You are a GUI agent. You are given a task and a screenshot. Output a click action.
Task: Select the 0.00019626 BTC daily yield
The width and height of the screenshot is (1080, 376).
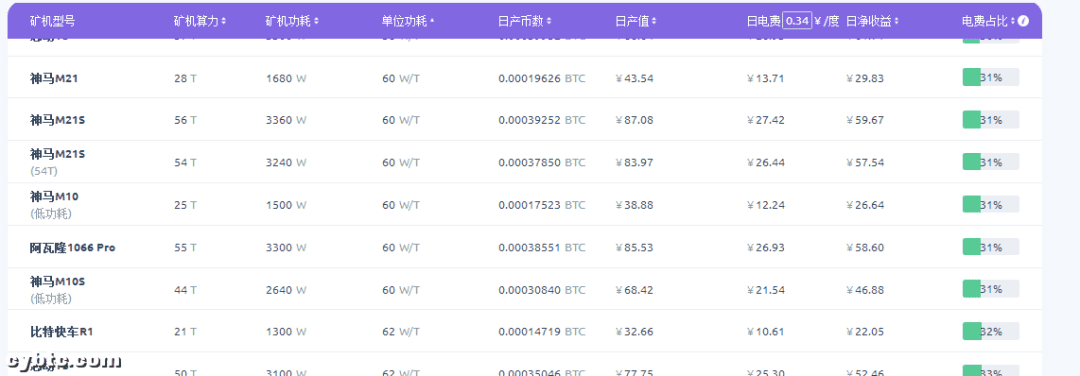tap(542, 79)
